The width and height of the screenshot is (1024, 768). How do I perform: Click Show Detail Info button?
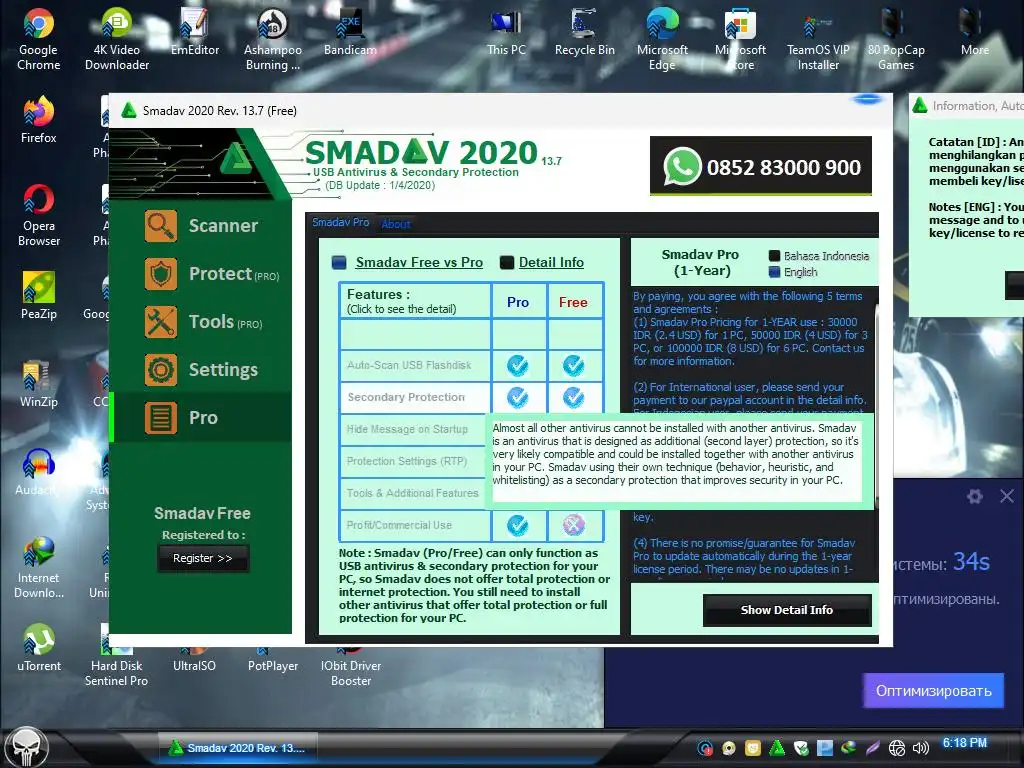pyautogui.click(x=787, y=610)
